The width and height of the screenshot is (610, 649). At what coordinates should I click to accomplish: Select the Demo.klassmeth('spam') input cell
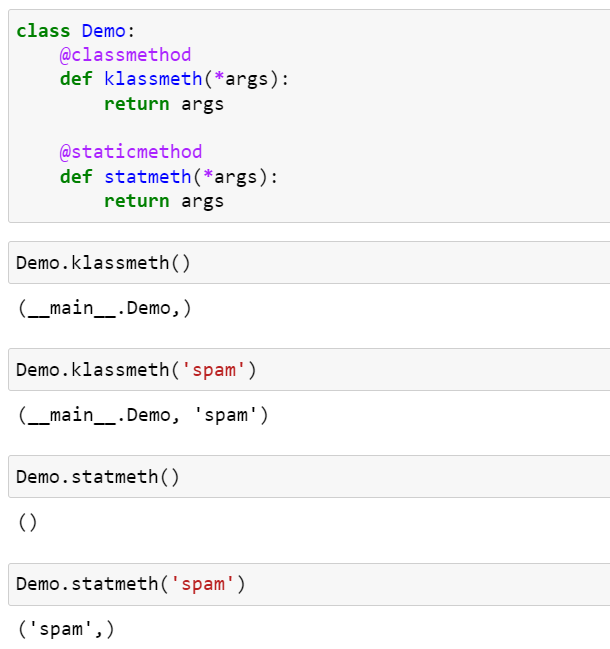pyautogui.click(x=309, y=370)
